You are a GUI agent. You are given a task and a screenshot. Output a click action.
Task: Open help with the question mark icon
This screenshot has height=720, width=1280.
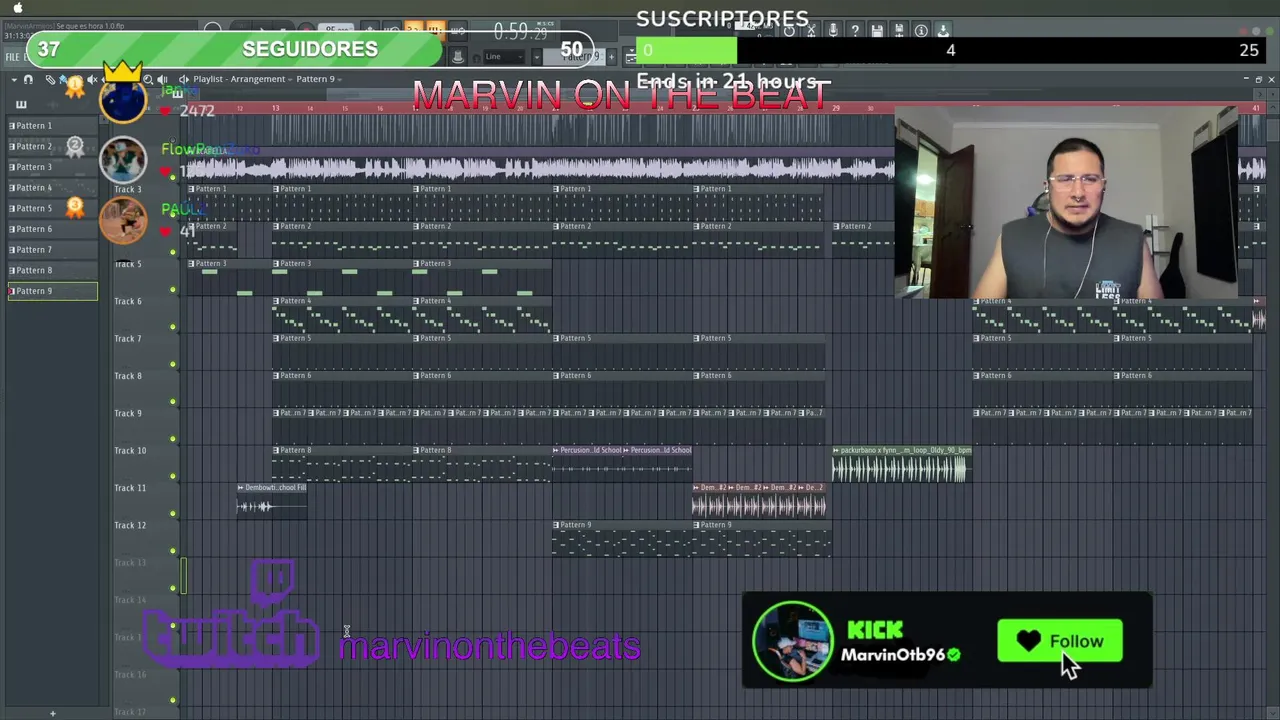pos(855,31)
